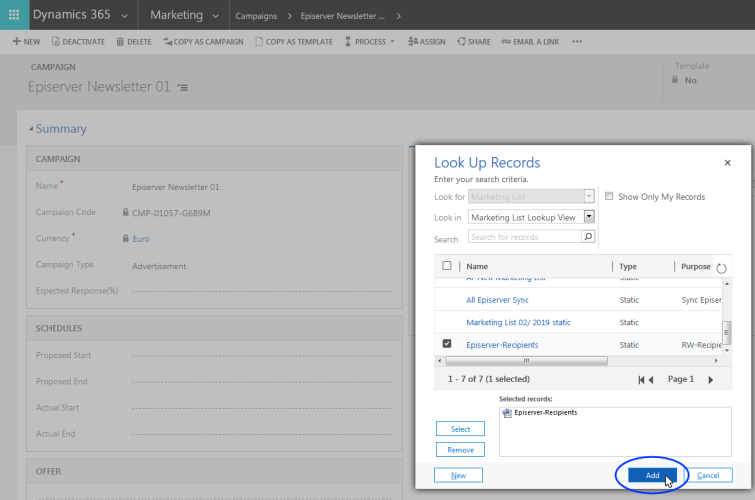Screen dimensions: 755x500
Task: Click NEW in the command bar
Action: click(x=26, y=42)
